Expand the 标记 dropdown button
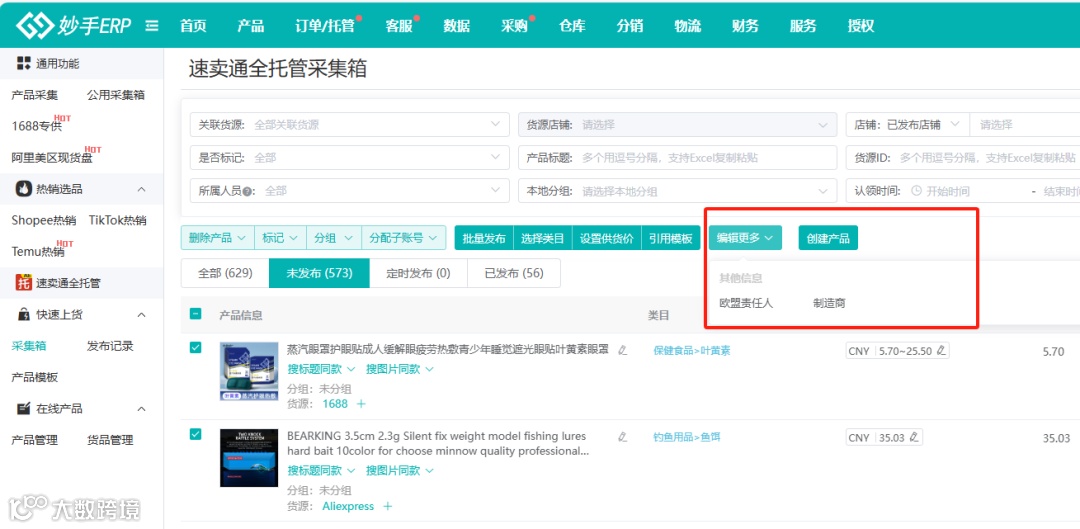The image size is (1080, 529). pyautogui.click(x=280, y=238)
